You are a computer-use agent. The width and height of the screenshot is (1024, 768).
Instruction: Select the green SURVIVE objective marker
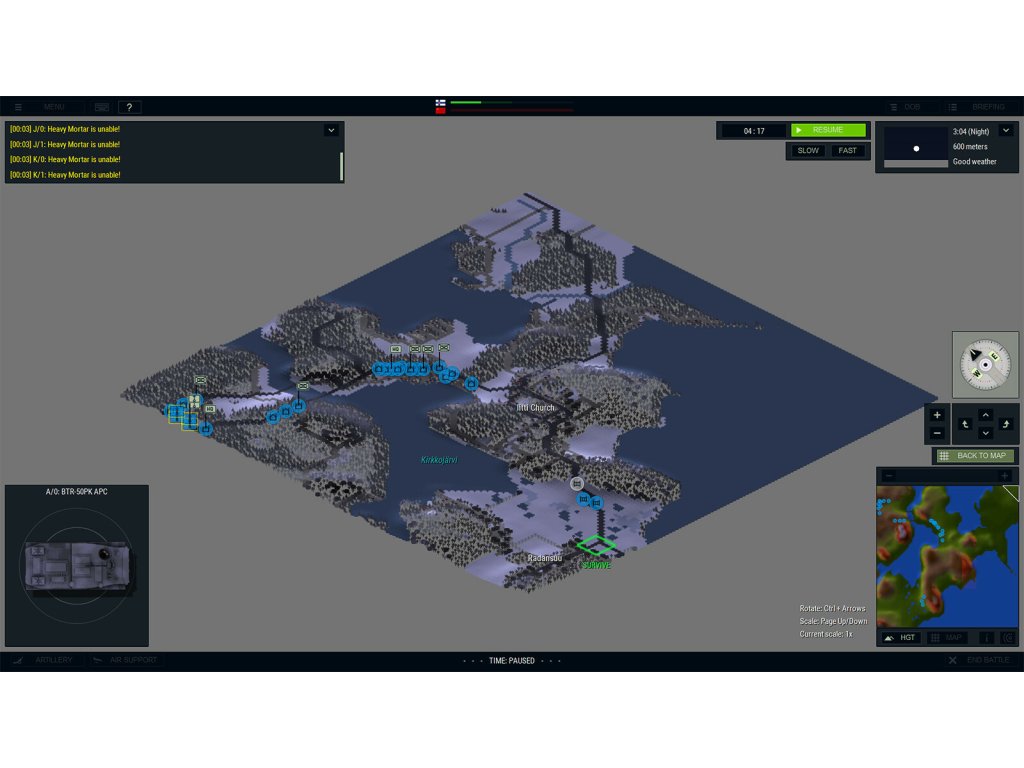(597, 546)
